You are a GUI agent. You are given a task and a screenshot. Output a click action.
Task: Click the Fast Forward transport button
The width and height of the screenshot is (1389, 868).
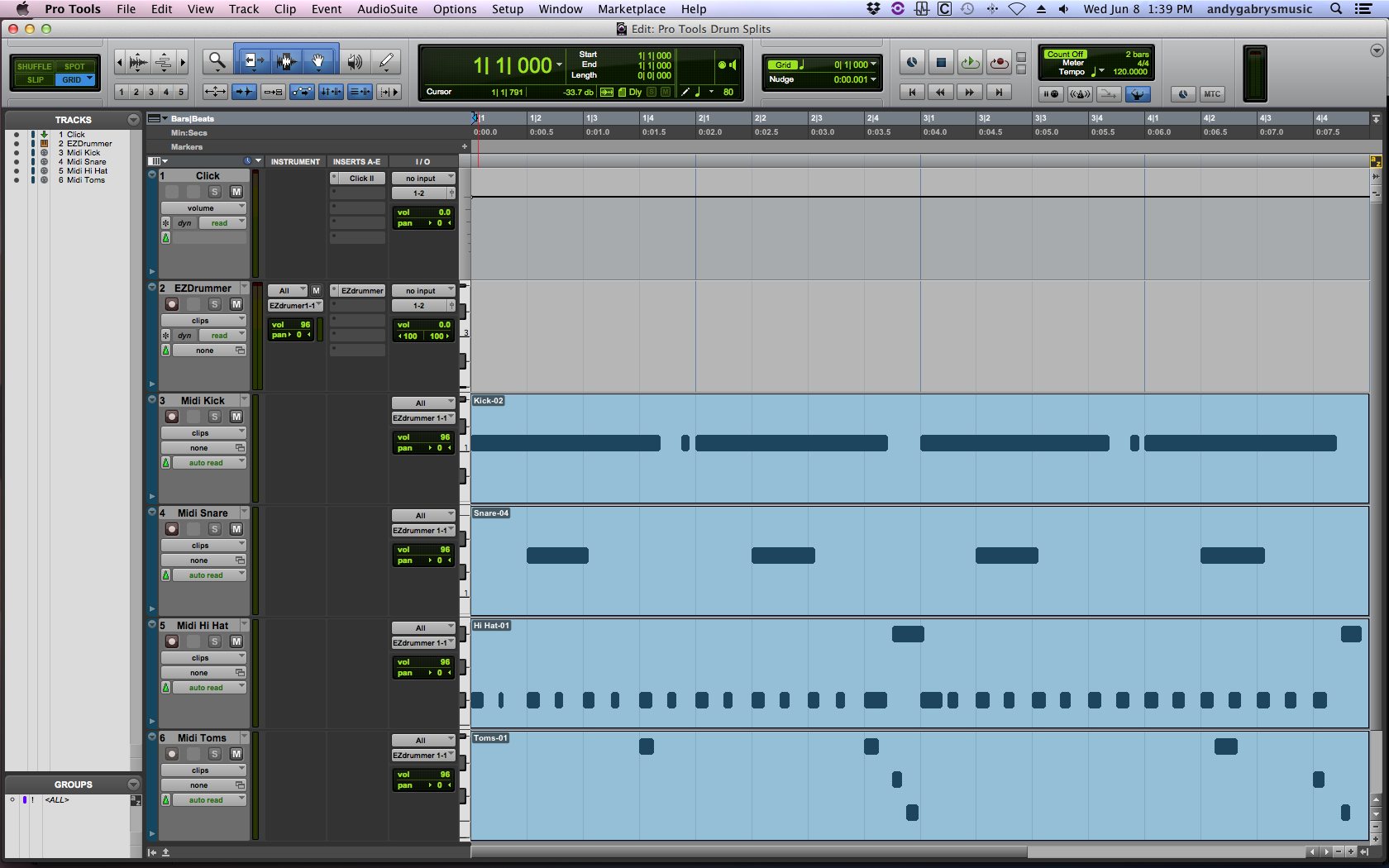[x=970, y=93]
